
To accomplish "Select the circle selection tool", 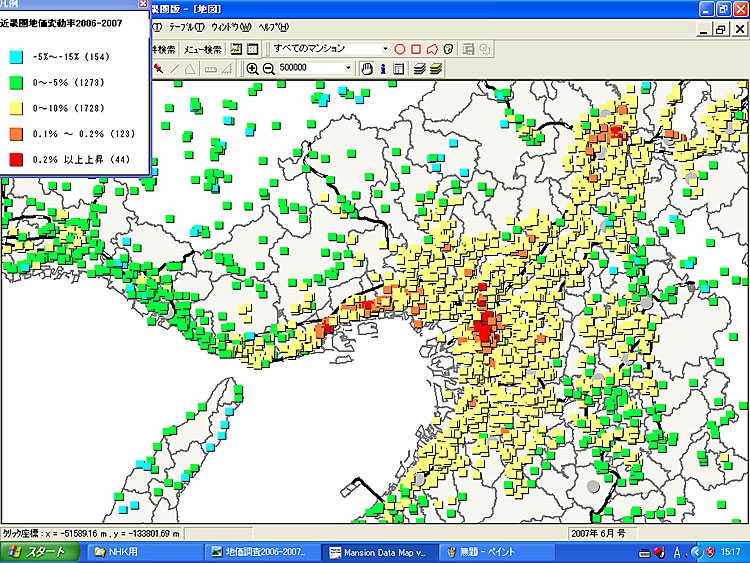I will click(399, 48).
